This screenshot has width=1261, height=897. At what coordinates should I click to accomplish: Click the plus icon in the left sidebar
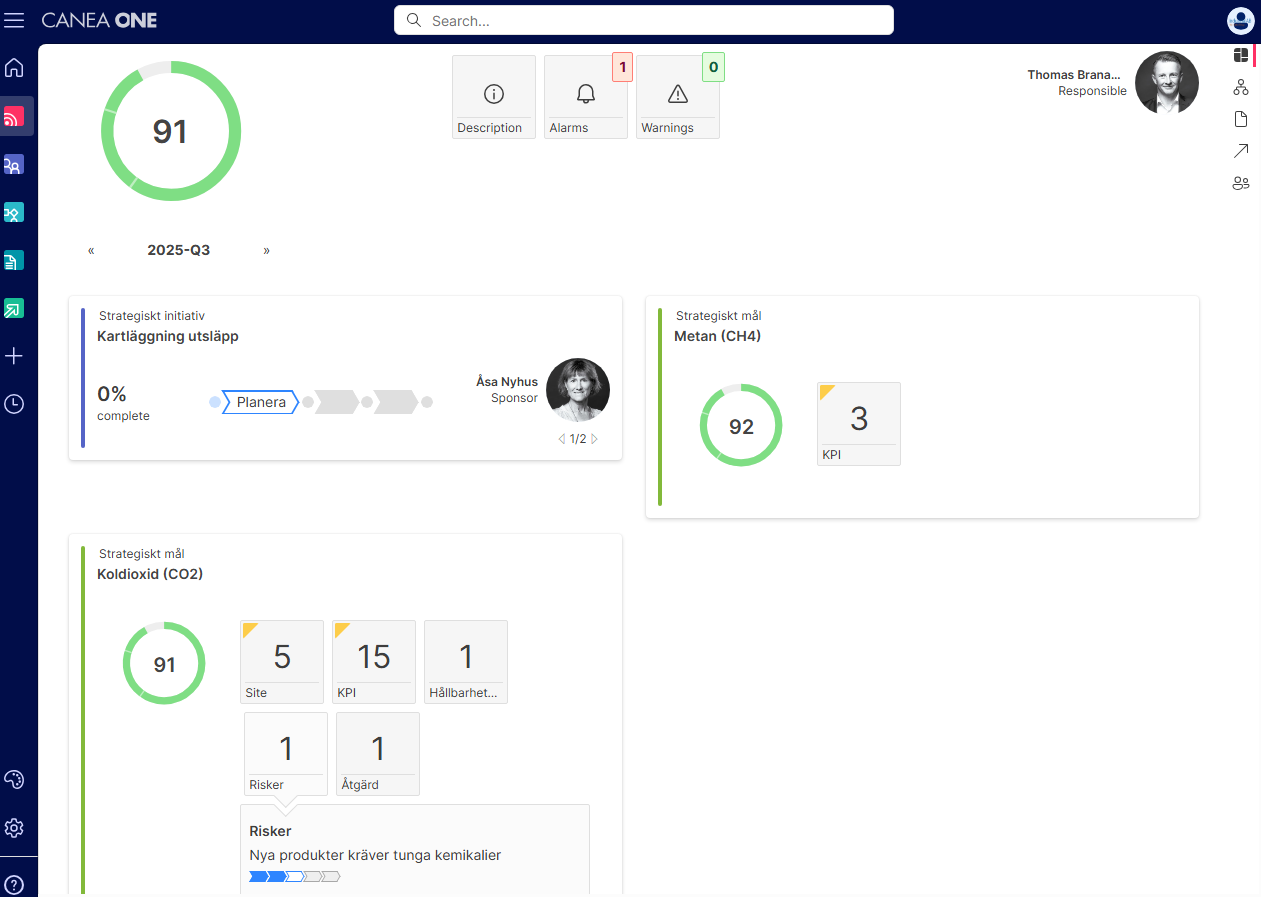[14, 356]
